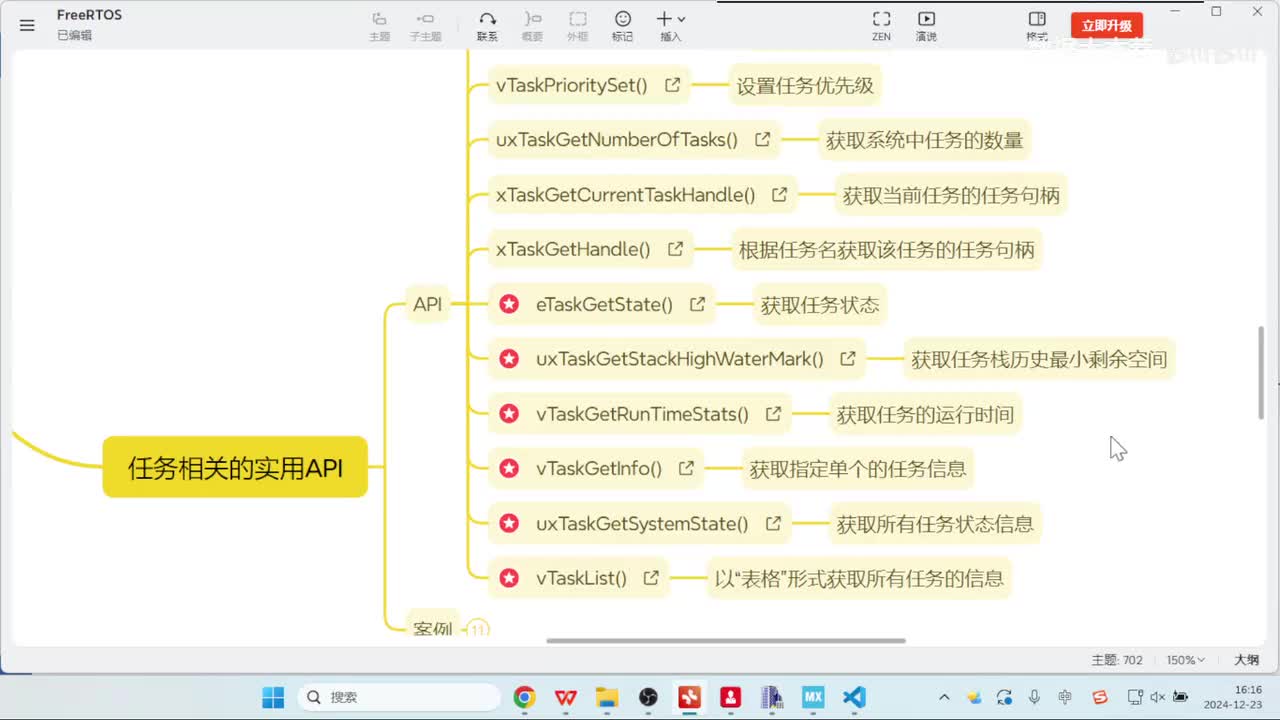Click the 外框 (boundary) toolbar icon
This screenshot has width=1280, height=720.
[578, 27]
